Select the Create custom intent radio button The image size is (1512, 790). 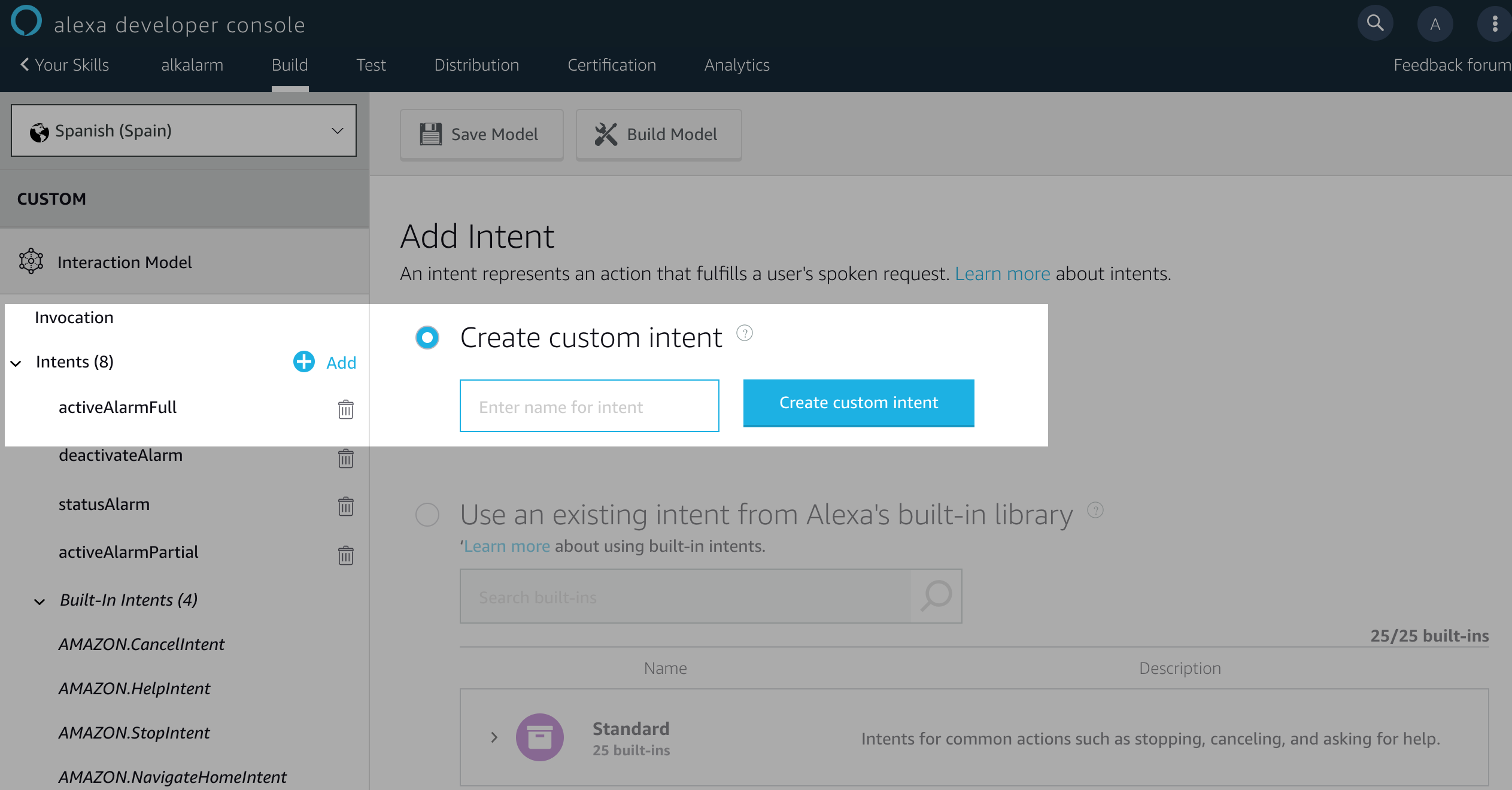pos(428,336)
